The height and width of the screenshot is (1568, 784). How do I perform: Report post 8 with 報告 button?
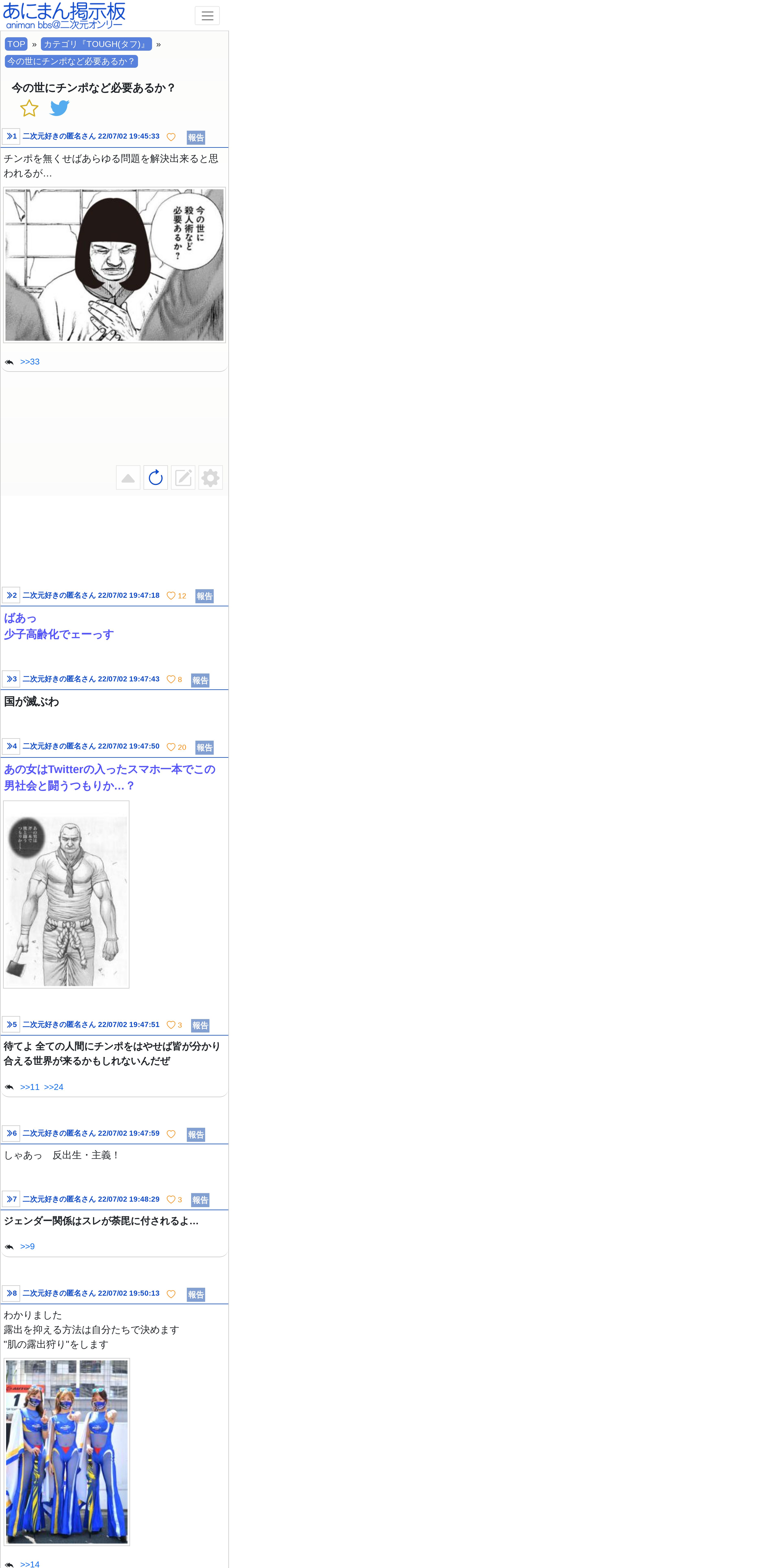(x=196, y=1295)
